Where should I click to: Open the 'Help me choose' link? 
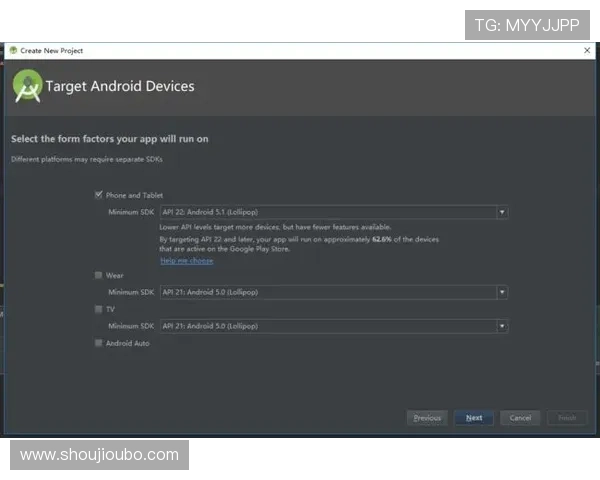click(187, 261)
